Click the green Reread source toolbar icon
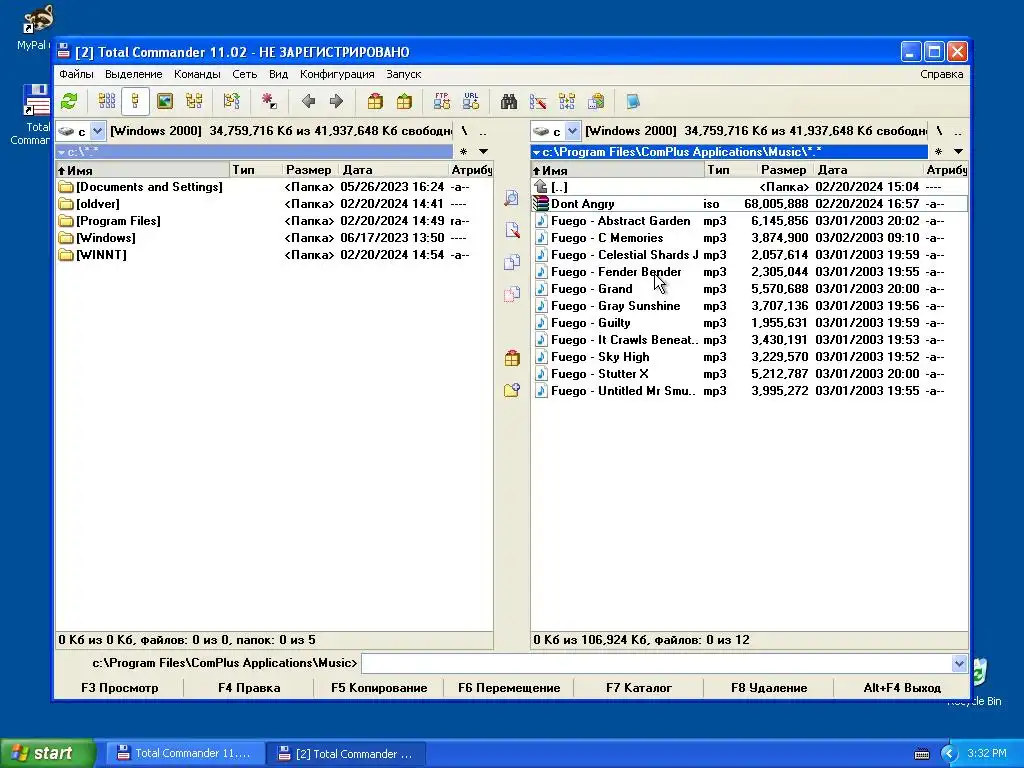The image size is (1024, 768). [69, 101]
